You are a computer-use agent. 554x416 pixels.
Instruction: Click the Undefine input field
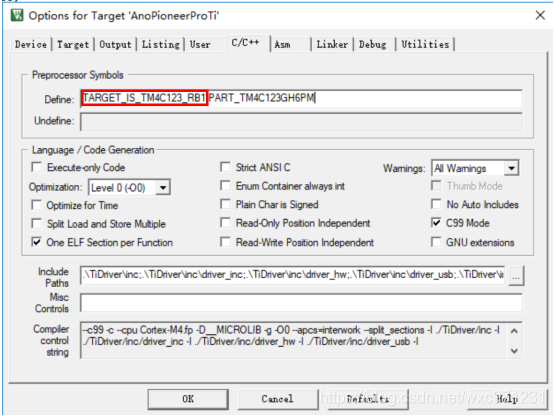pyautogui.click(x=301, y=122)
